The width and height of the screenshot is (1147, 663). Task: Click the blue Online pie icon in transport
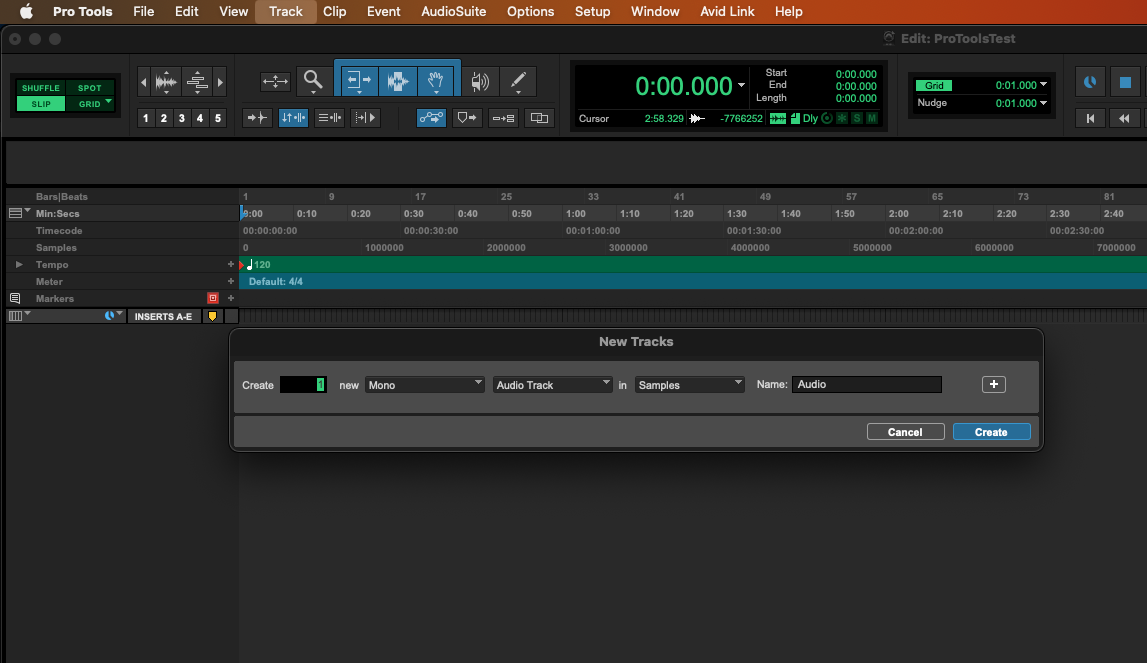click(x=1090, y=82)
